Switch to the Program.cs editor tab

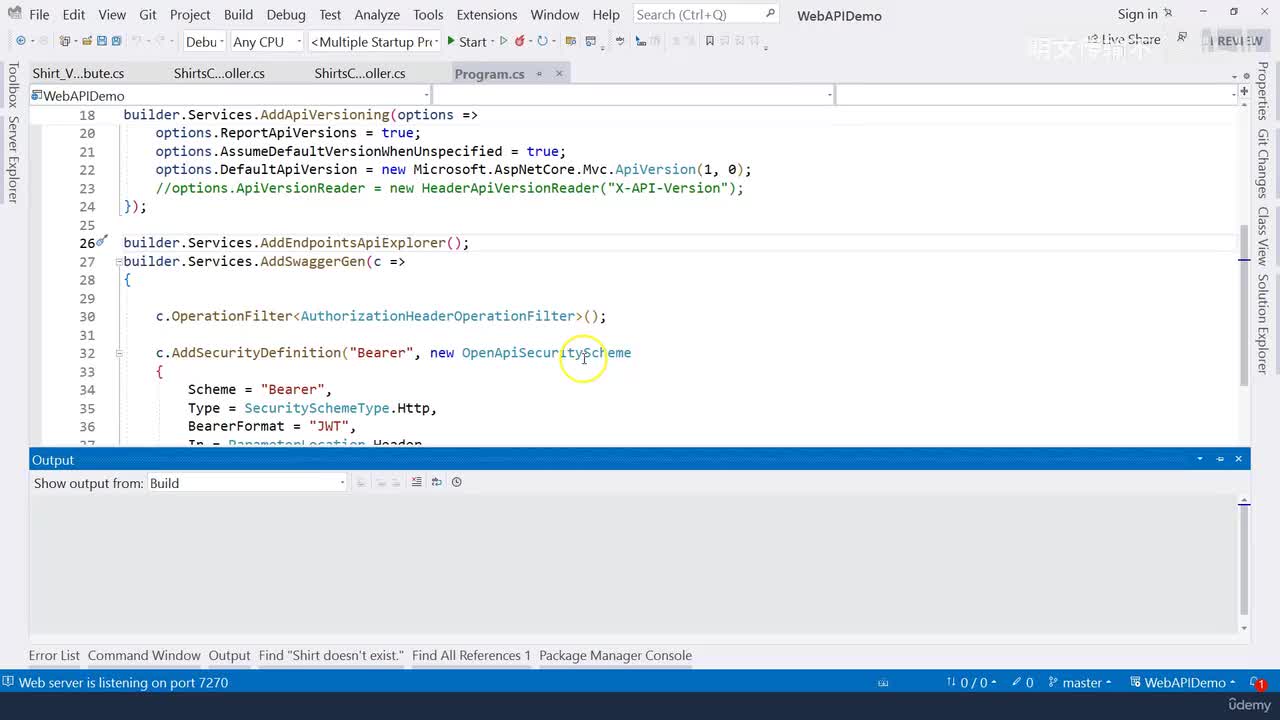[489, 74]
